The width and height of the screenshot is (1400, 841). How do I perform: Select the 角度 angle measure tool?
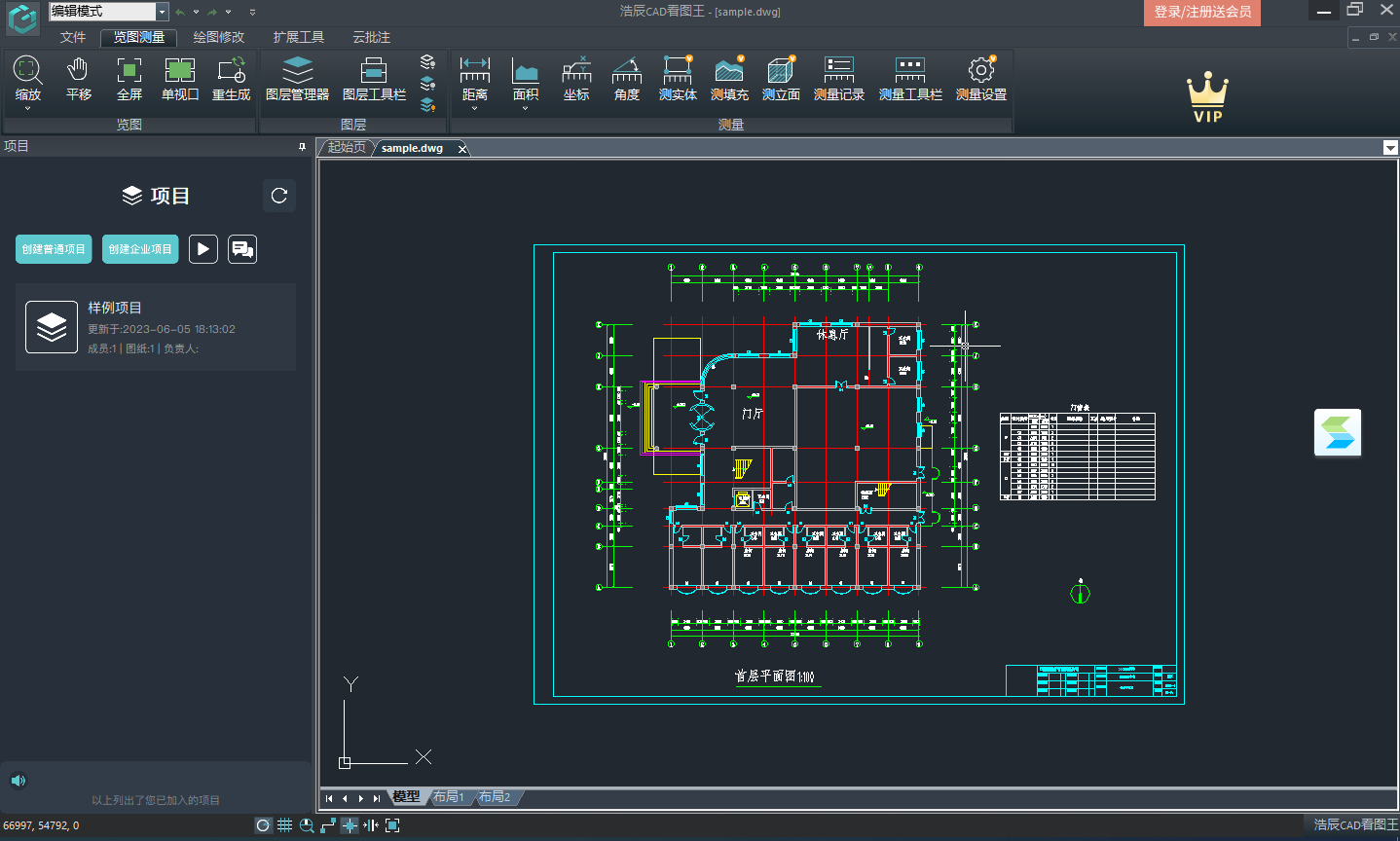[627, 78]
